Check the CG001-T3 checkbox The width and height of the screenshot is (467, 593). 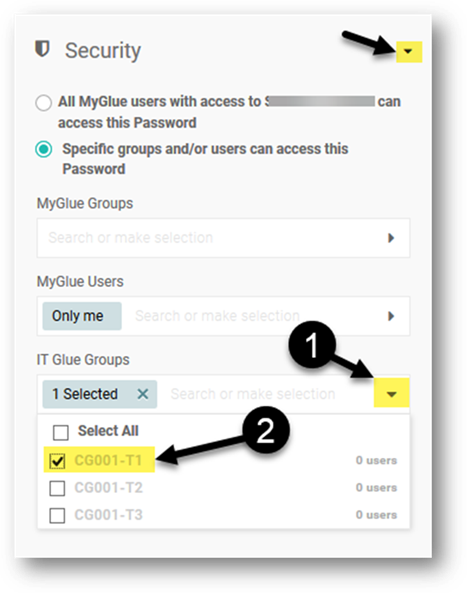[57, 515]
